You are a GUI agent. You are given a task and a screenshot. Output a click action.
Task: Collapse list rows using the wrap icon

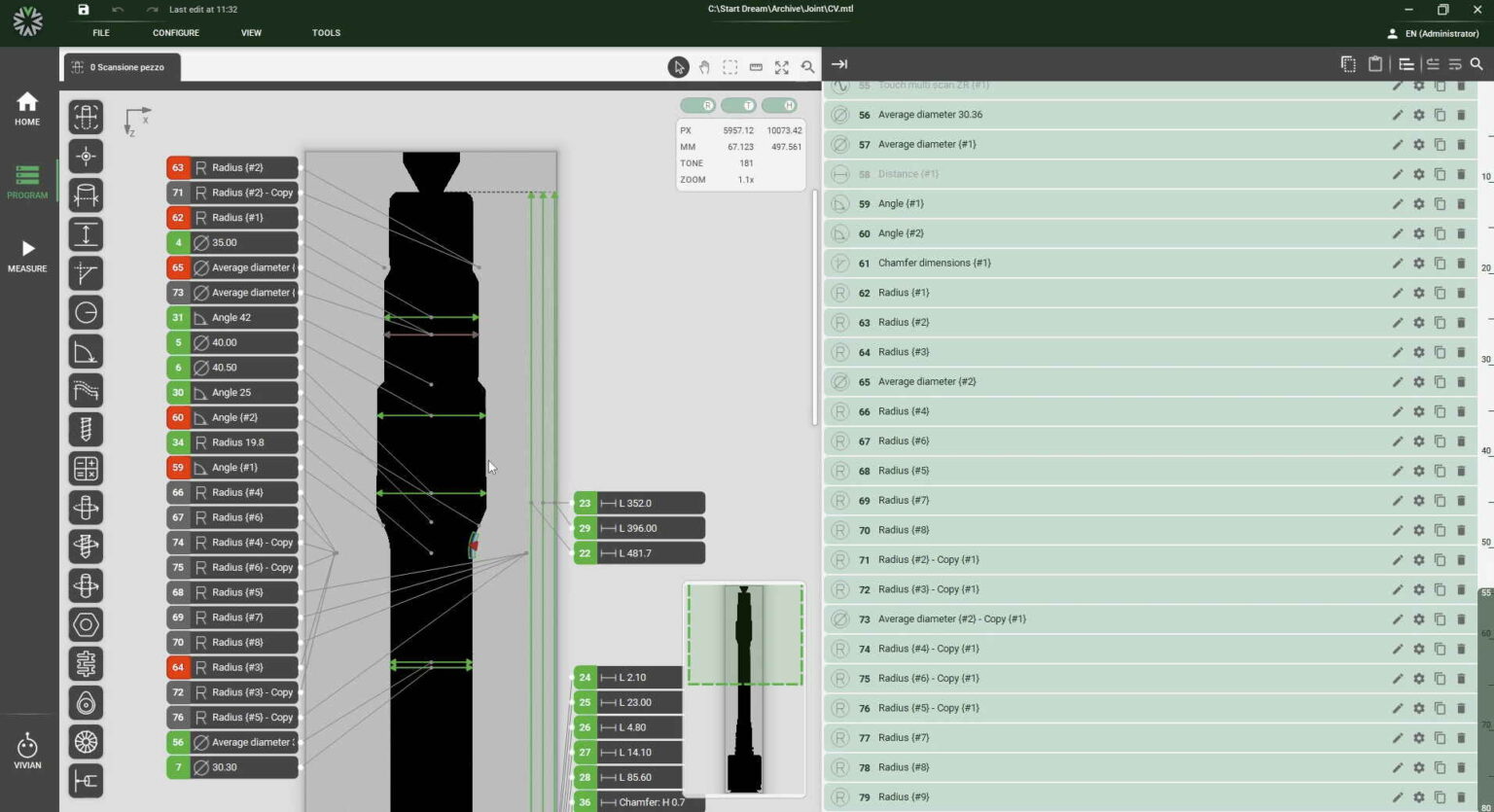coord(1455,64)
